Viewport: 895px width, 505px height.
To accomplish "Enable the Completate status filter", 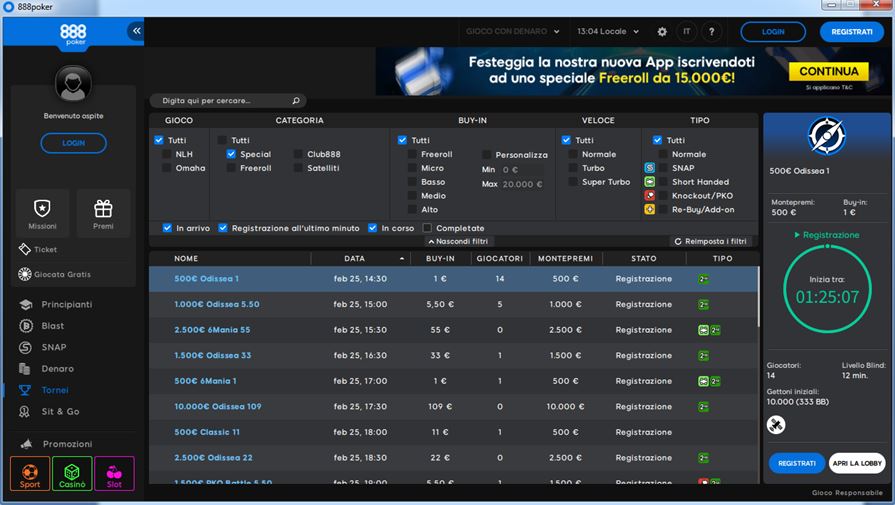I will [427, 228].
